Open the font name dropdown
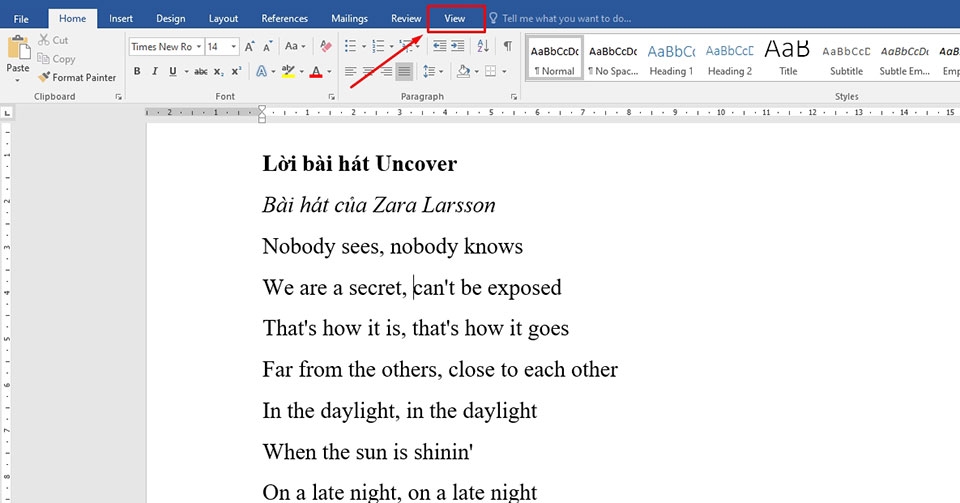 pyautogui.click(x=199, y=47)
